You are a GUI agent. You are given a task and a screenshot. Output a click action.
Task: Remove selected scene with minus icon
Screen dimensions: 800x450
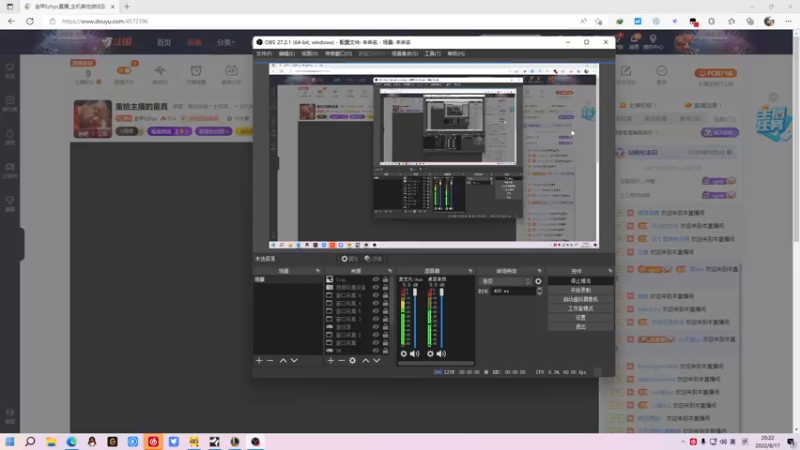point(270,361)
